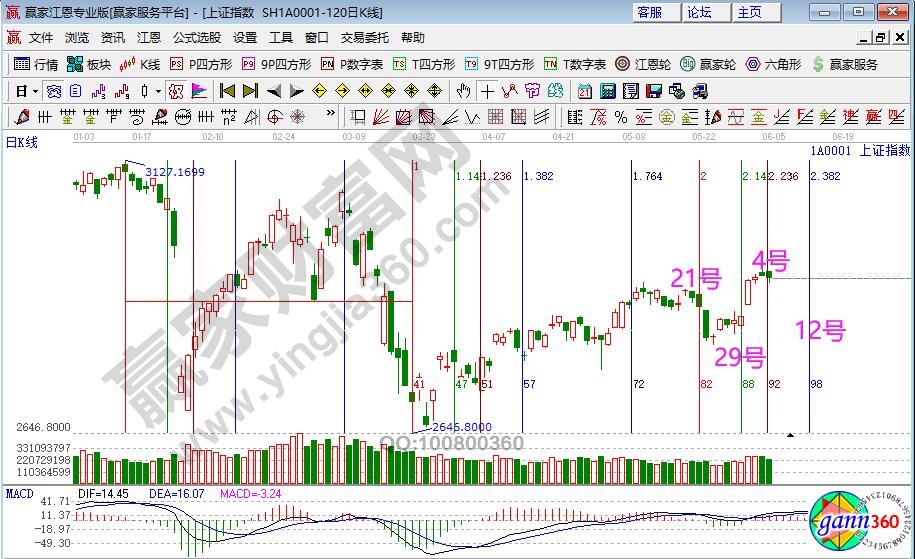Screen dimensions: 915x559
Task: Select the percent sign drawing tool
Action: click(621, 115)
